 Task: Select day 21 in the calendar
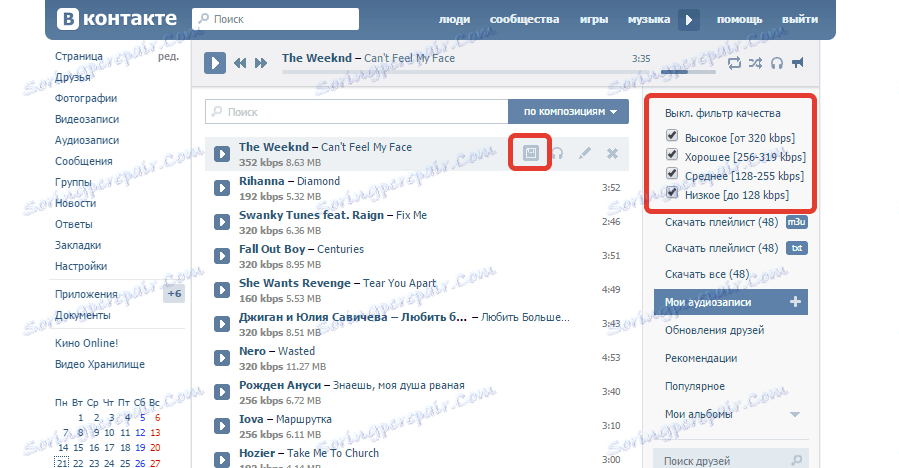62,462
